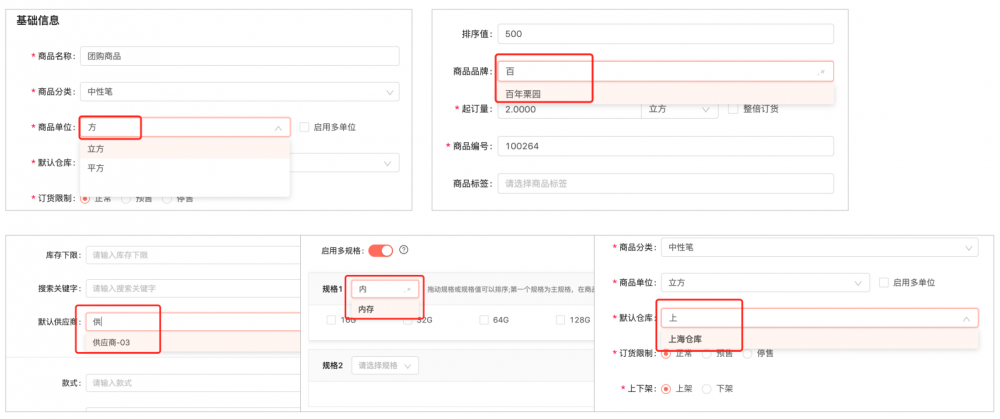Tick 启用多单位 beside the 方 unit field
The width and height of the screenshot is (1000, 419).
coord(304,127)
